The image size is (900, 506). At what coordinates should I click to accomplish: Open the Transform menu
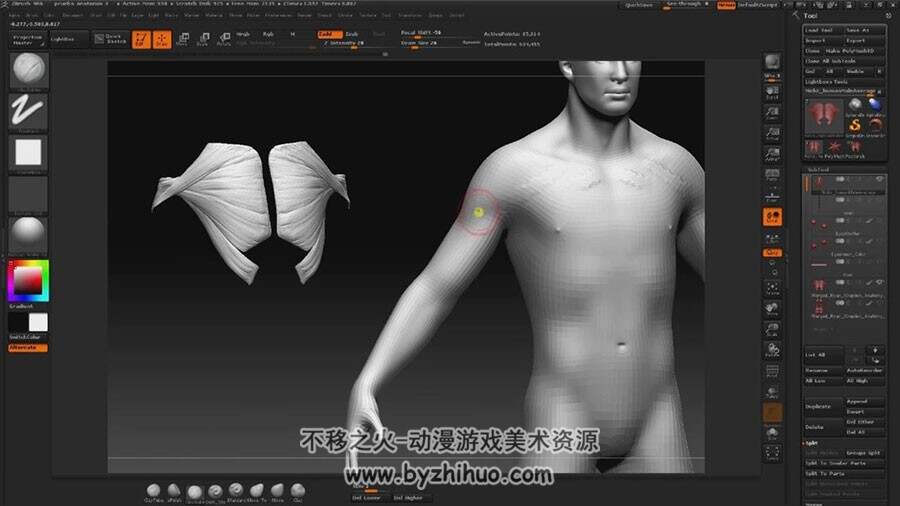pos(409,15)
